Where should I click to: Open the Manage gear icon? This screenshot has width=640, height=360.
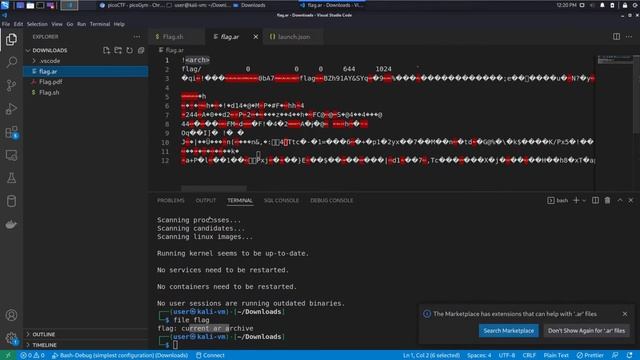click(11, 338)
